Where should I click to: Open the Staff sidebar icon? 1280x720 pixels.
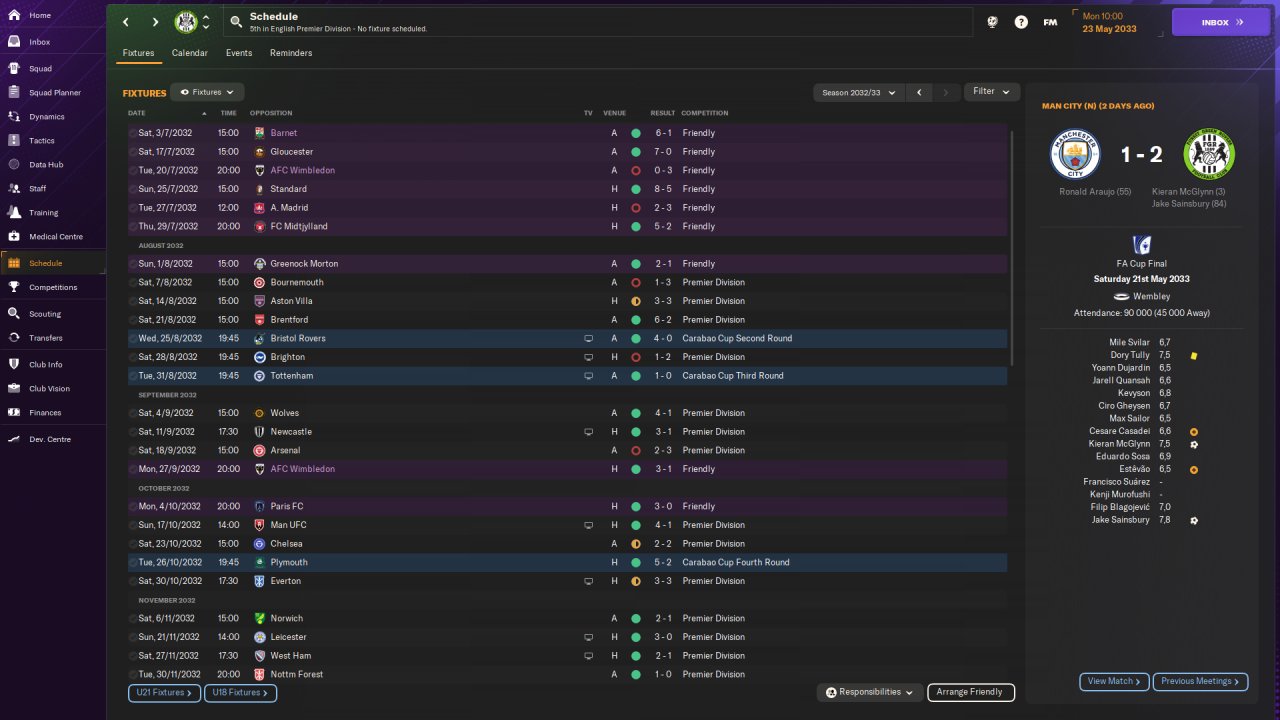[x=14, y=189]
